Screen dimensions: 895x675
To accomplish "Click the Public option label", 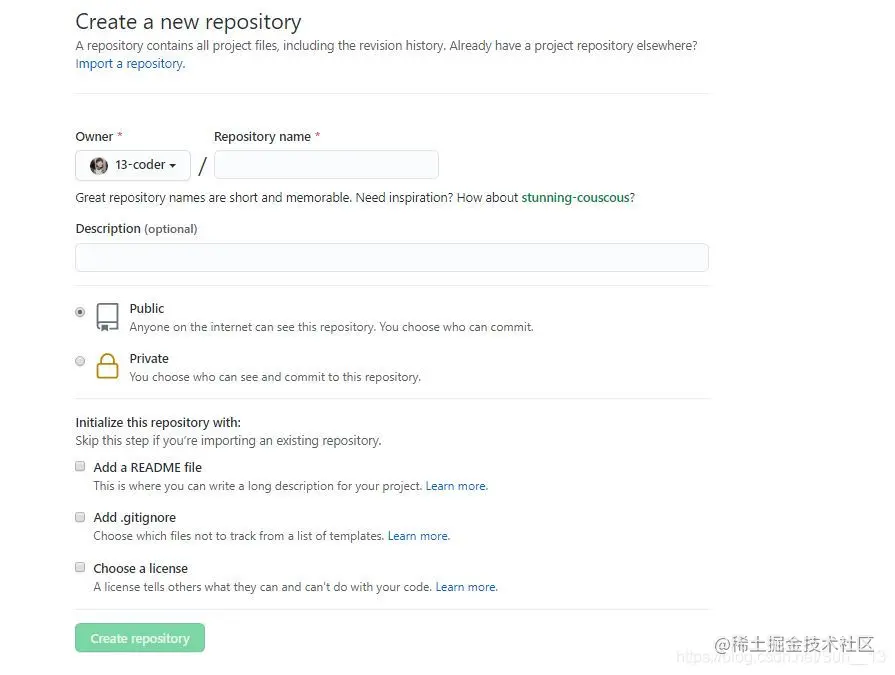I will [x=147, y=309].
